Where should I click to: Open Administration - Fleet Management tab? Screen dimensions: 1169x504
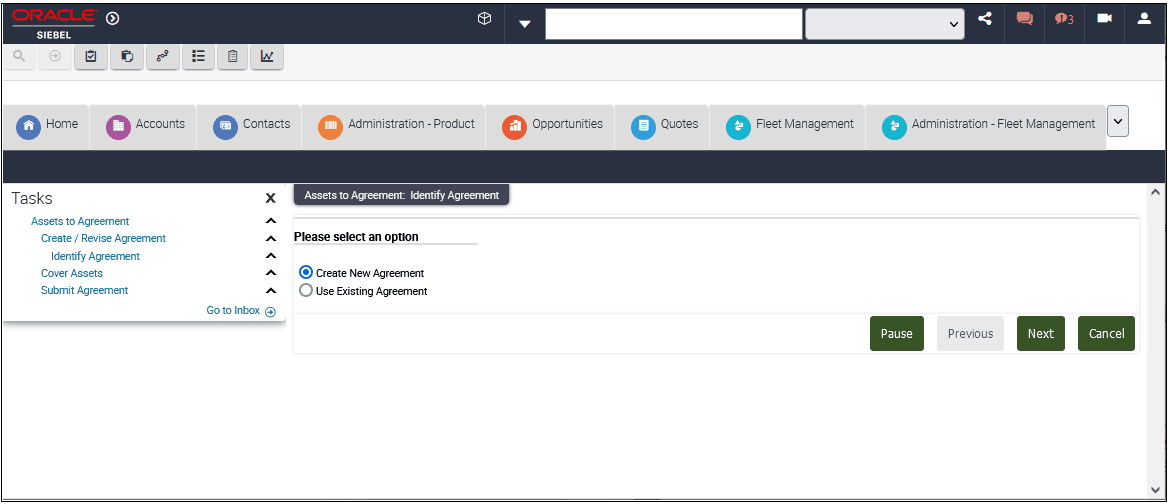(x=986, y=127)
